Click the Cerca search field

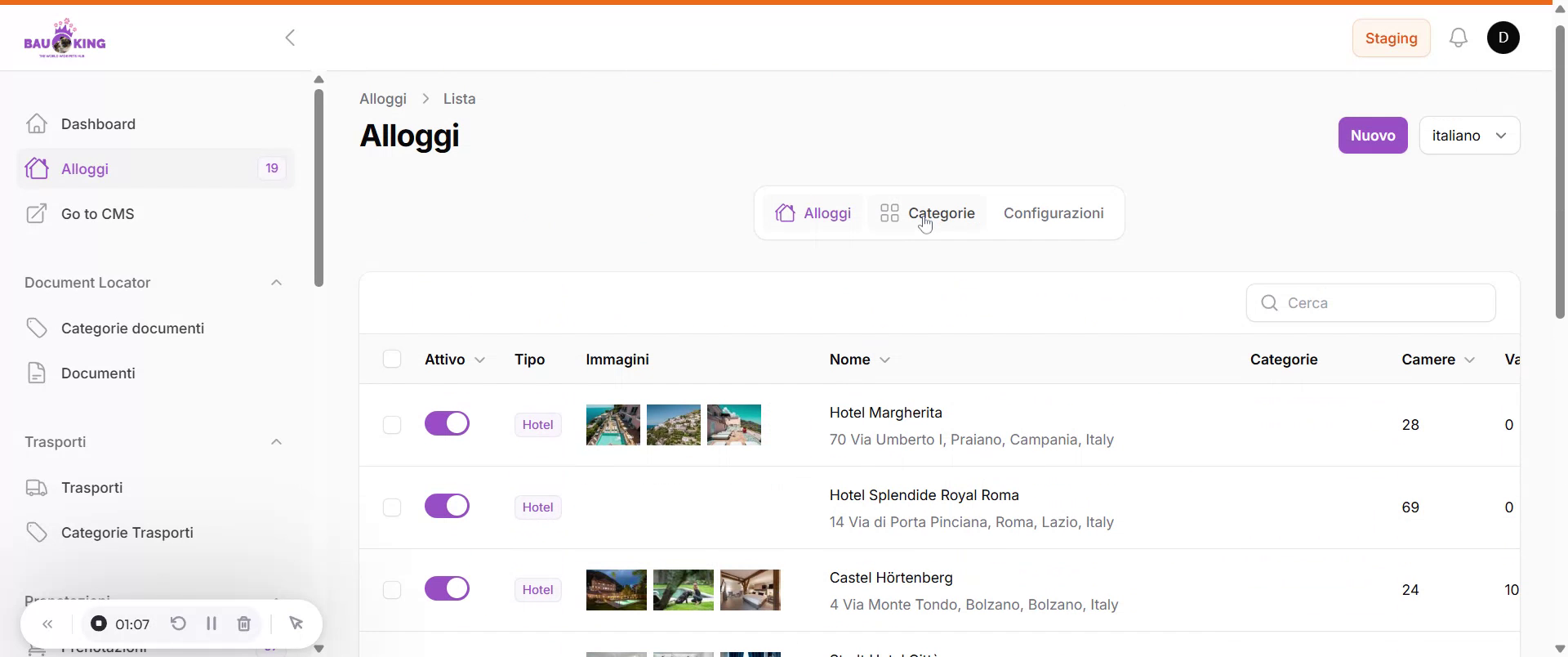pos(1371,303)
